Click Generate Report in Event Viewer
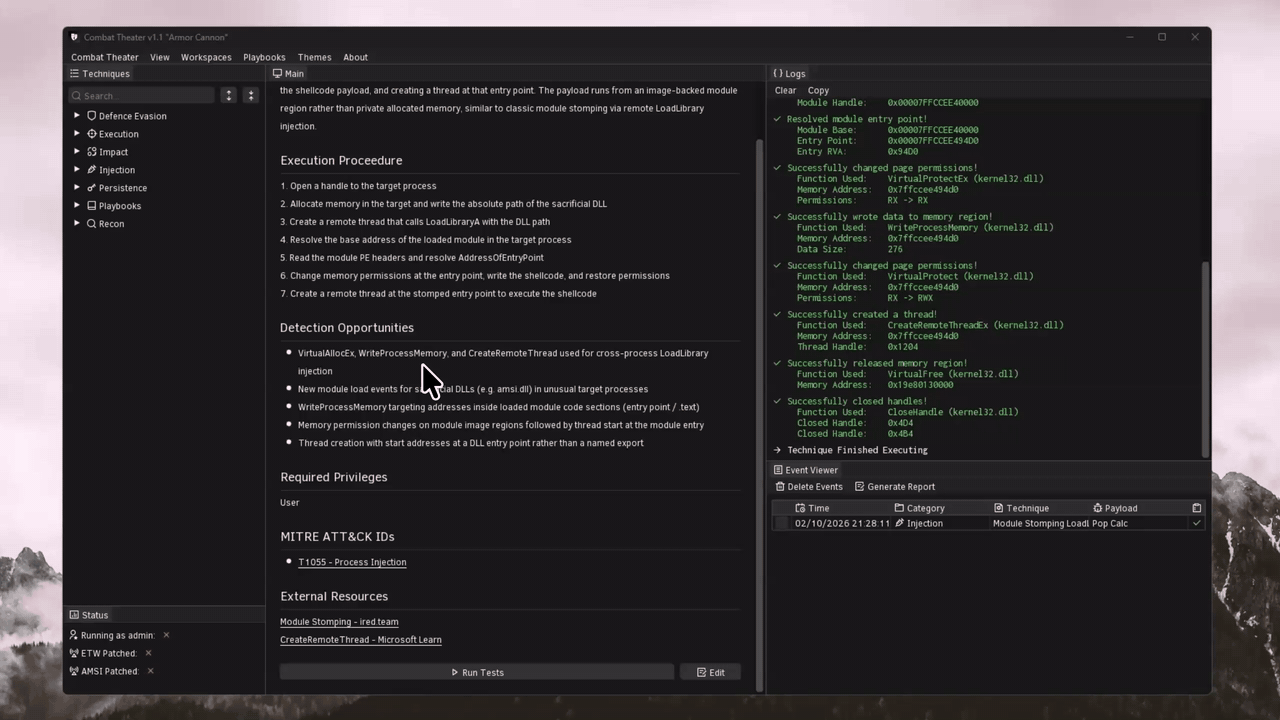The height and width of the screenshot is (720, 1280). [895, 487]
